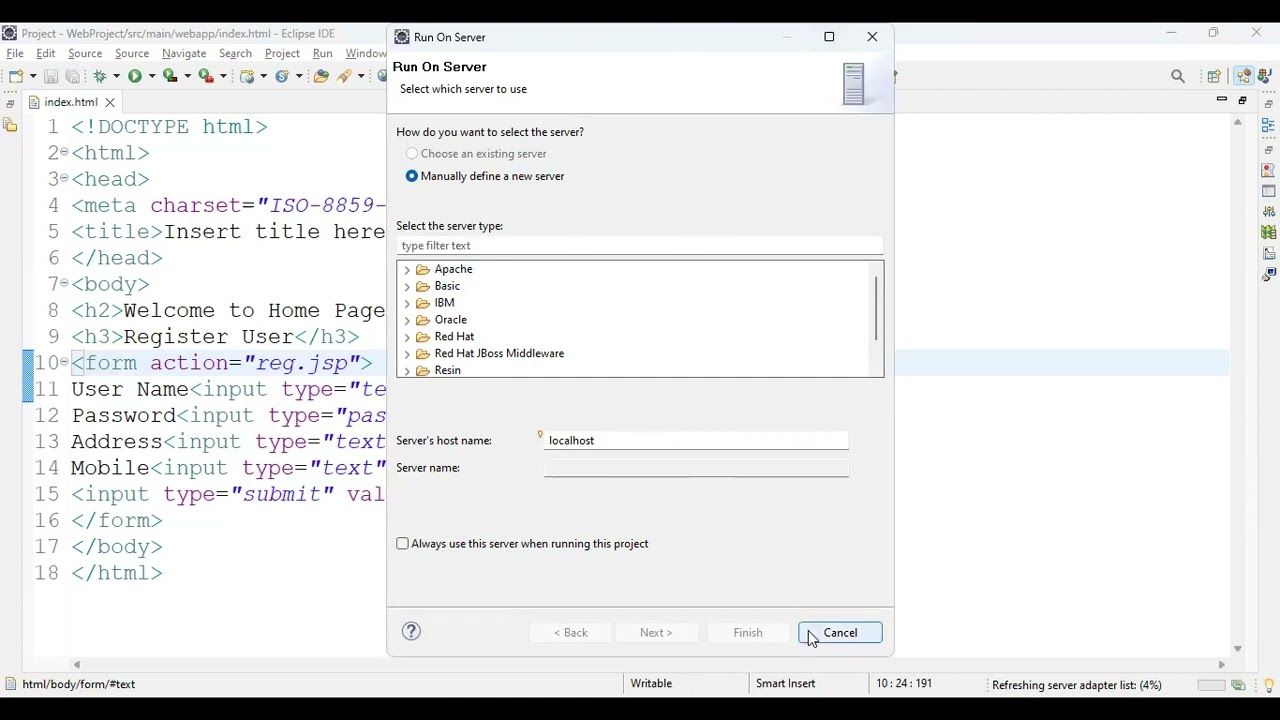This screenshot has width=1280, height=720.
Task: Click the Debug bug icon
Action: pos(100,76)
